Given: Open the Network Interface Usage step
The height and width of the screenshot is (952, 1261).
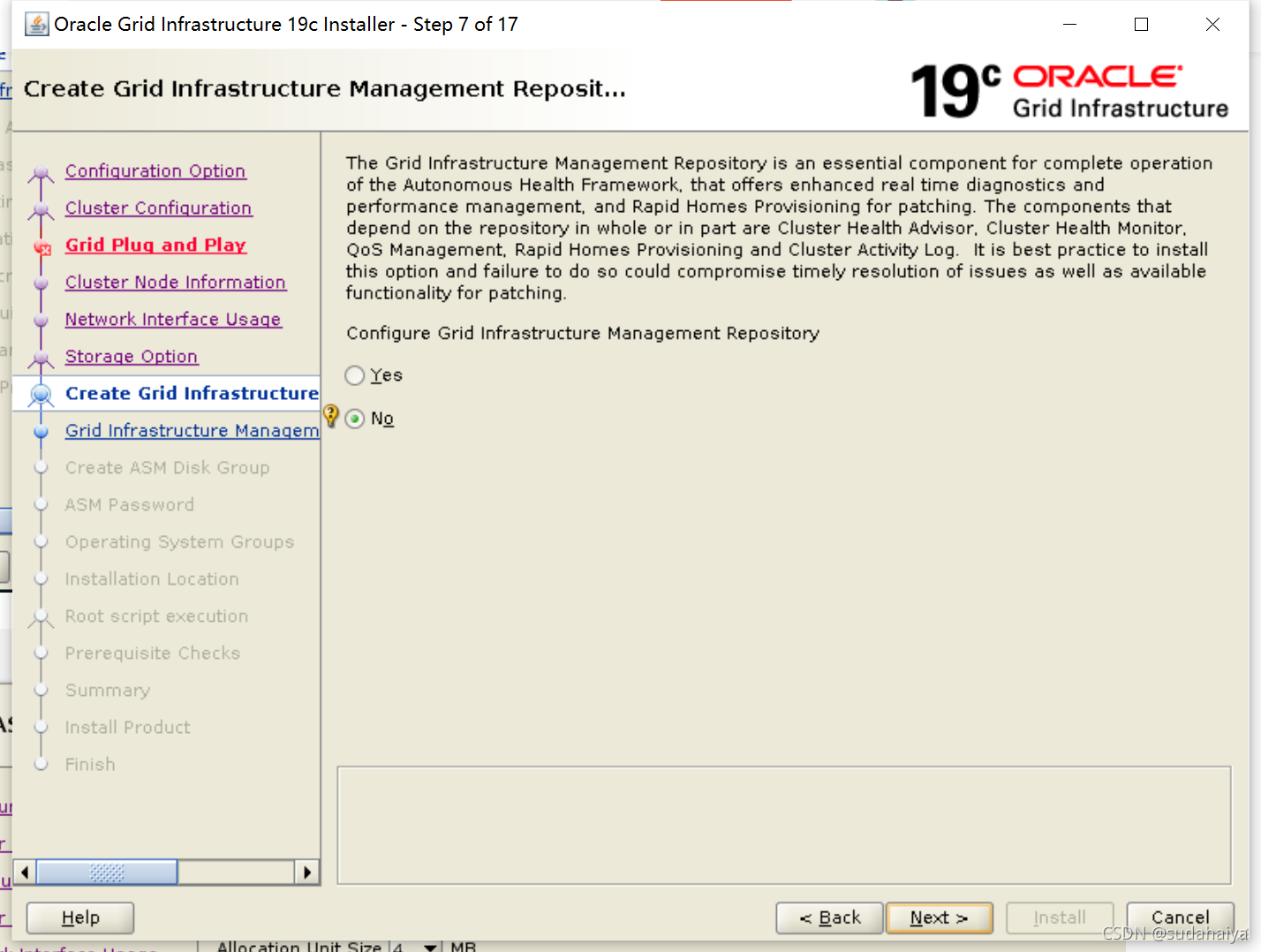Looking at the screenshot, I should pyautogui.click(x=173, y=319).
